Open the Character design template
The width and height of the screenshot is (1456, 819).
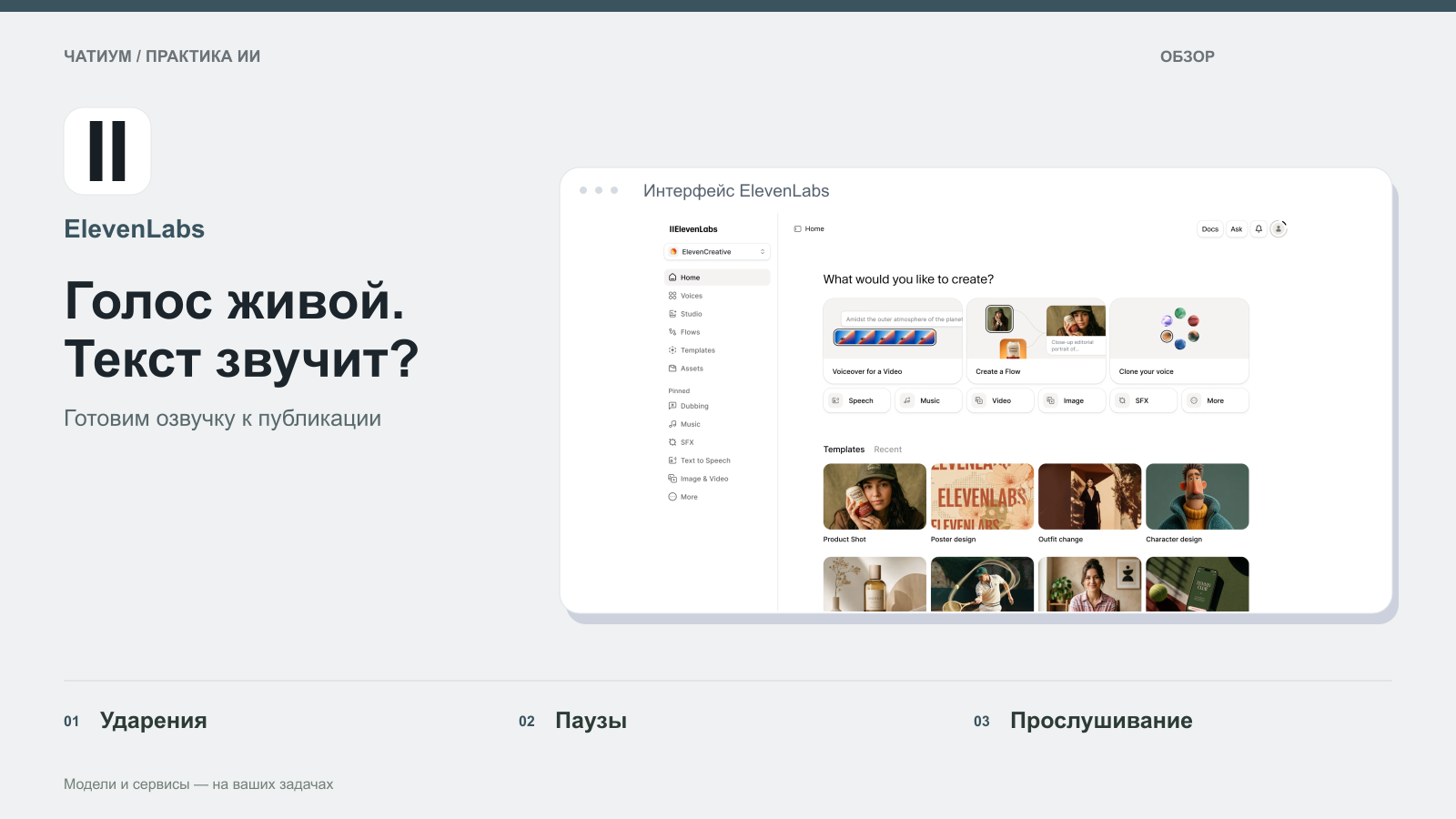pos(1198,497)
